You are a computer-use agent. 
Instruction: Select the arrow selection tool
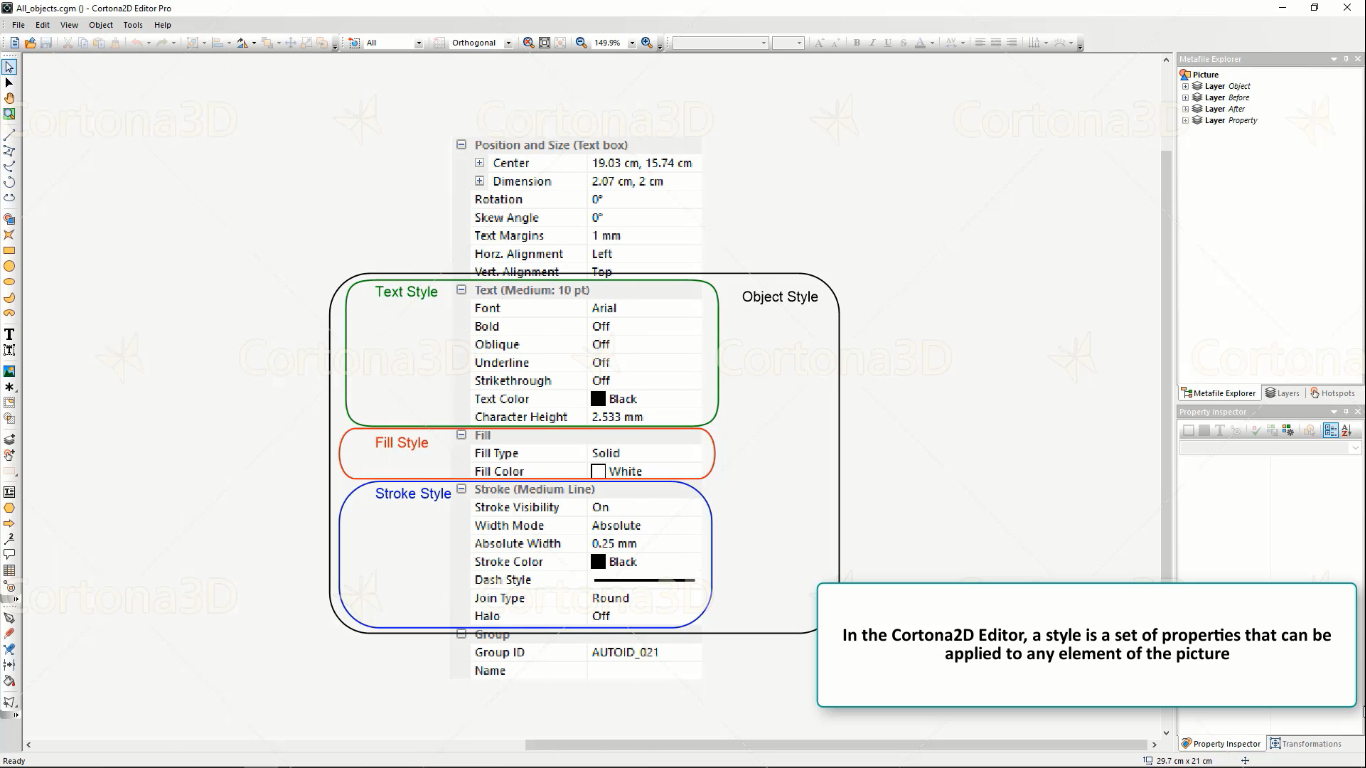(9, 67)
